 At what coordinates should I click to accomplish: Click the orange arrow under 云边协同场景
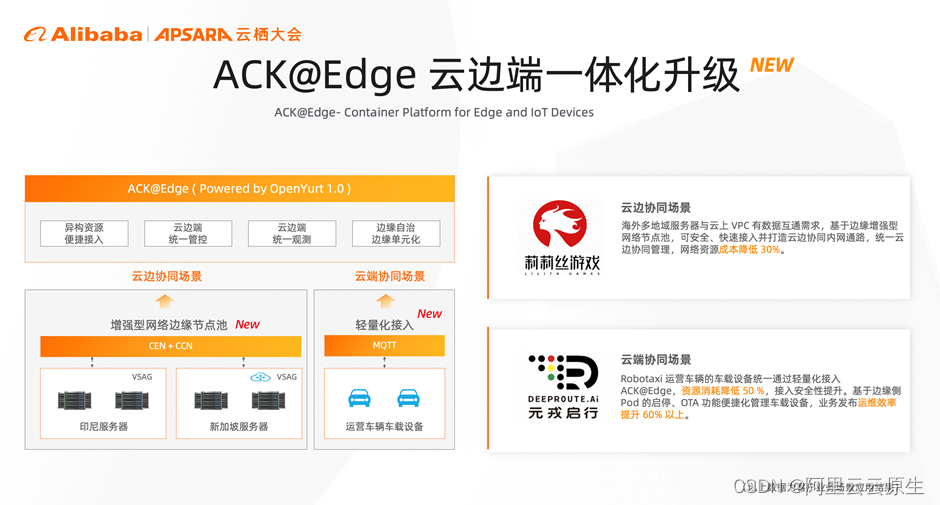click(165, 300)
